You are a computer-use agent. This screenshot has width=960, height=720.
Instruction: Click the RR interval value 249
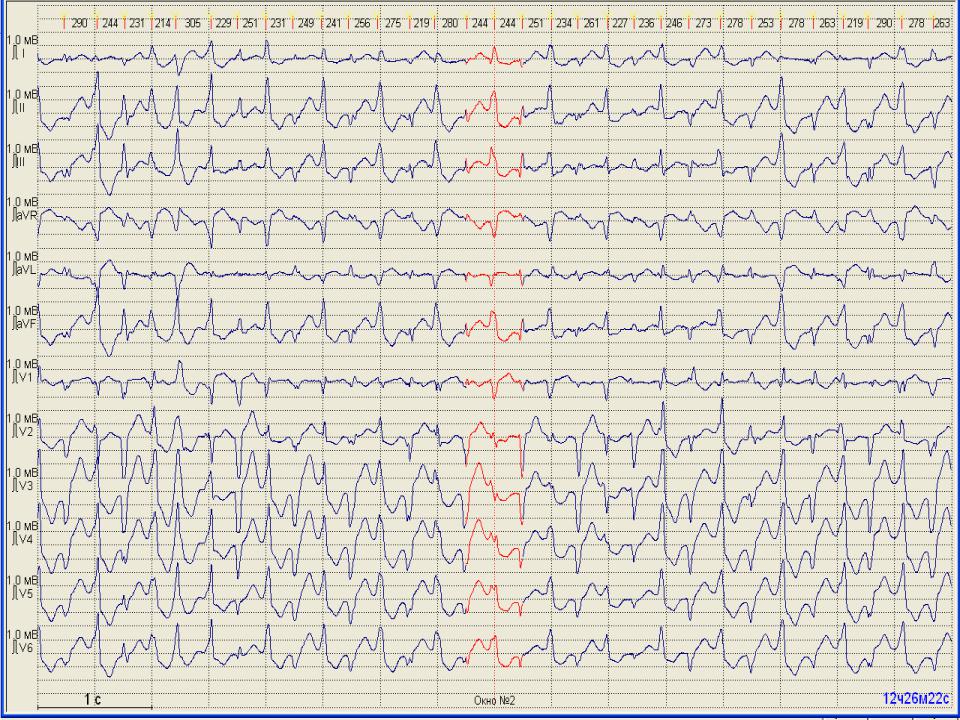[x=307, y=23]
